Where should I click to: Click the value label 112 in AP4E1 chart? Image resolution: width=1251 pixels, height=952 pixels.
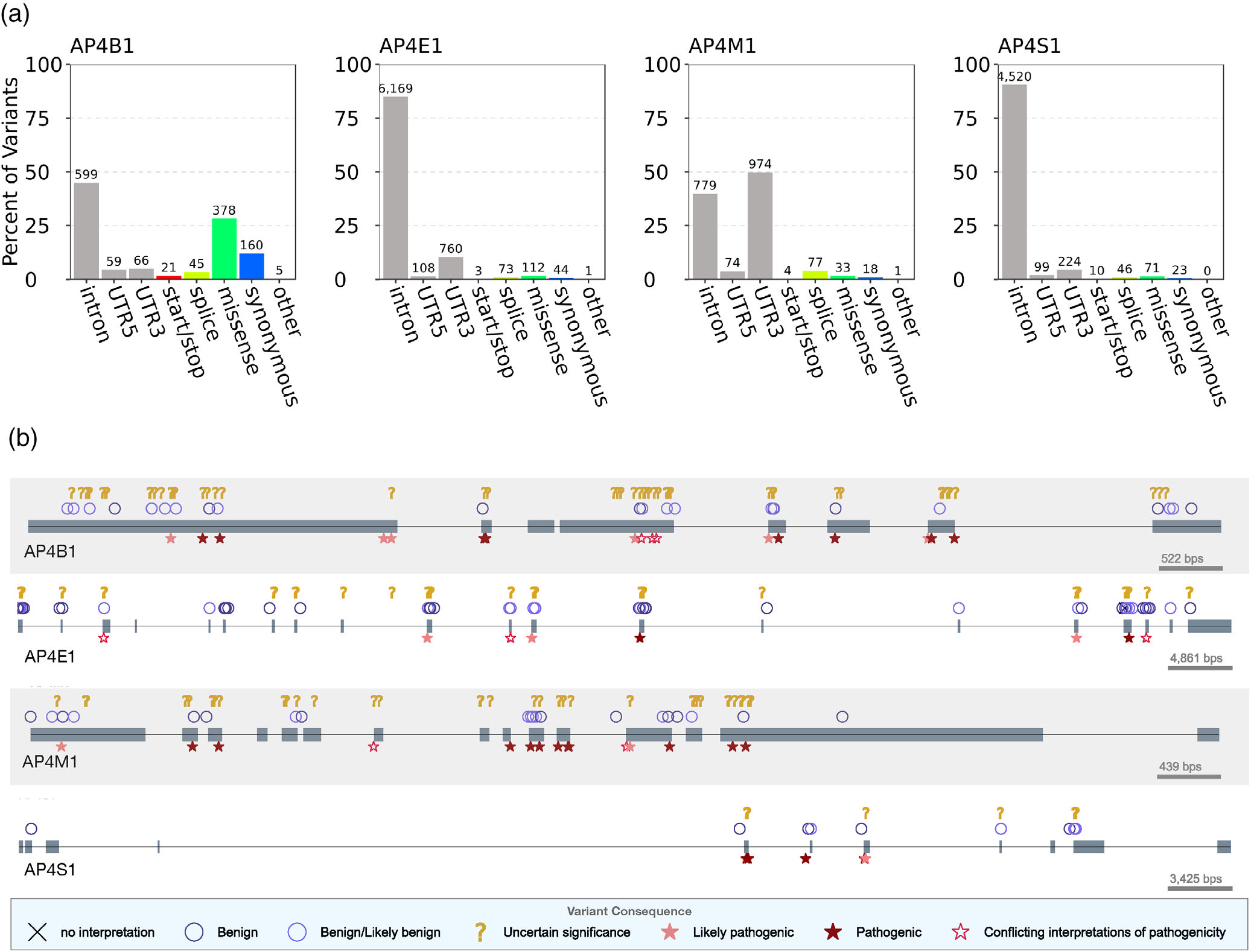(533, 267)
